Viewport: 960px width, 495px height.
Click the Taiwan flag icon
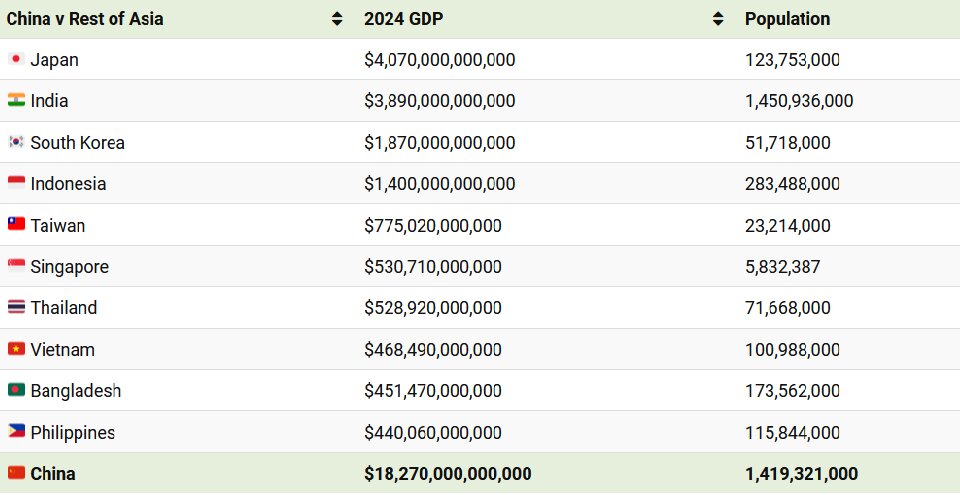point(16,226)
